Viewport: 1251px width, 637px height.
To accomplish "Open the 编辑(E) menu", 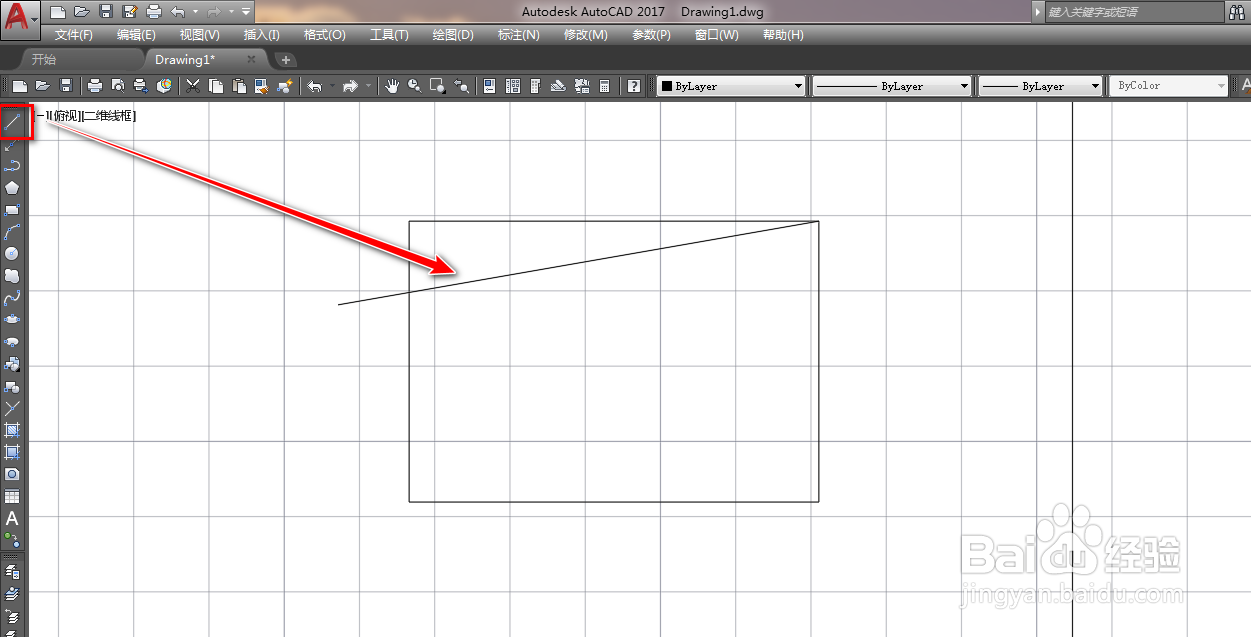I will (x=136, y=35).
